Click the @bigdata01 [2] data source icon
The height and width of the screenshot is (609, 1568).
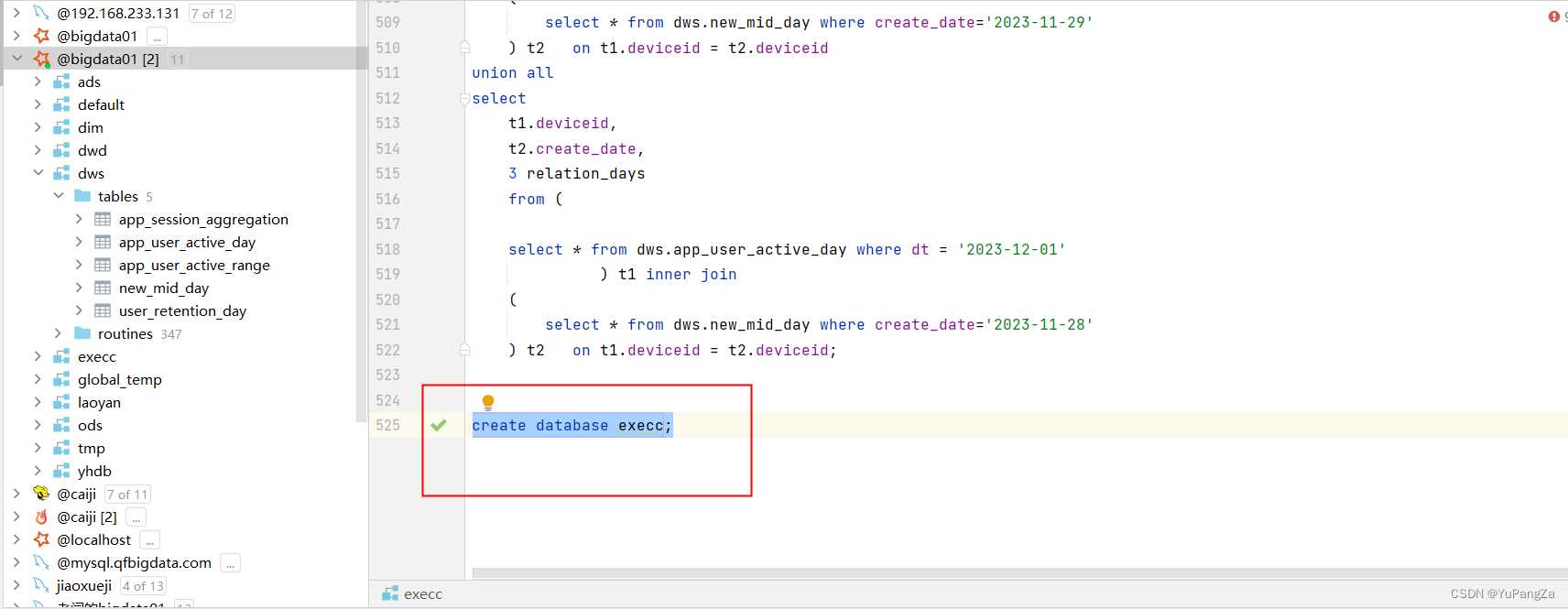pyautogui.click(x=41, y=59)
